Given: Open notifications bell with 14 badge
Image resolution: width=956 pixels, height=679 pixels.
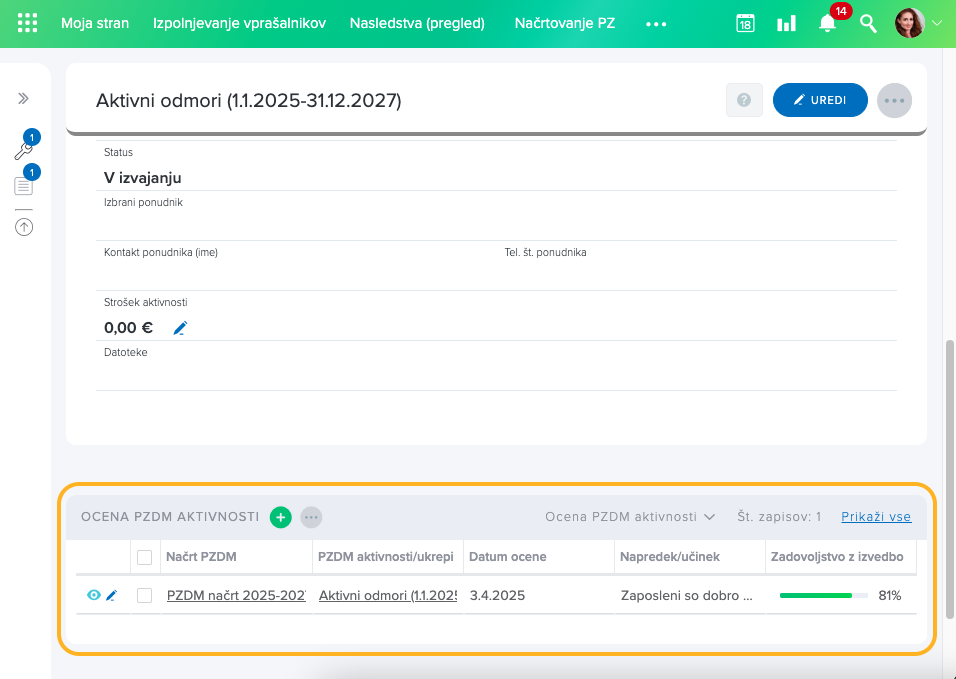Looking at the screenshot, I should 827,23.
